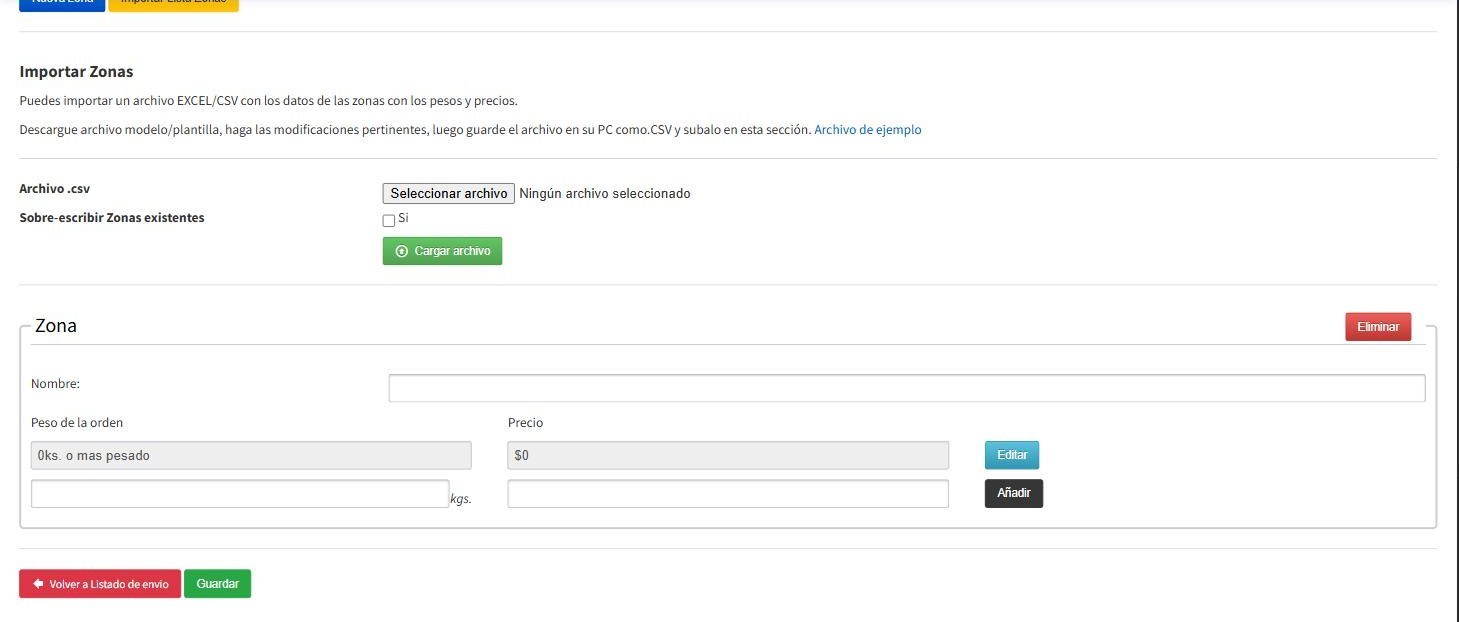Focus the Nombre input field
The image size is (1459, 622).
[x=907, y=388]
